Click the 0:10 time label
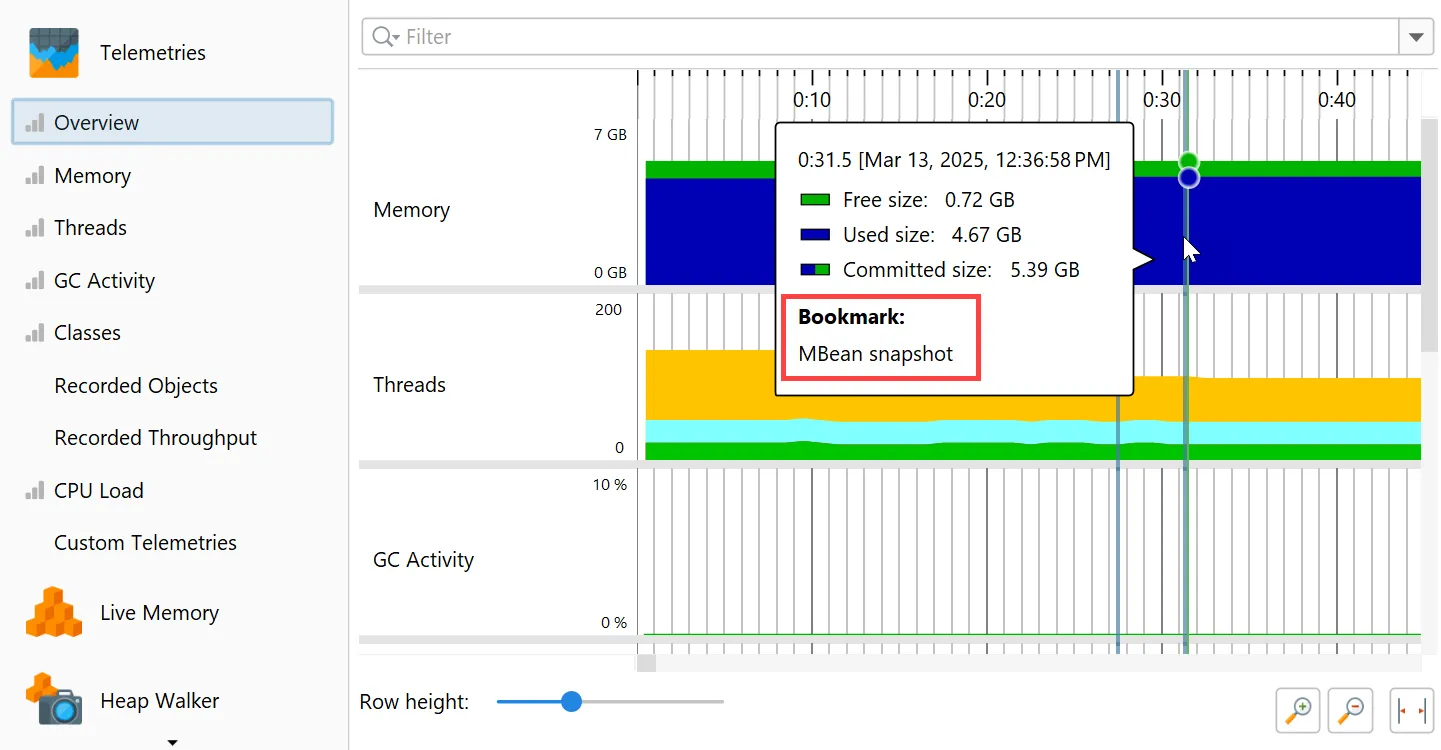The width and height of the screenshot is (1441, 750). (x=812, y=100)
